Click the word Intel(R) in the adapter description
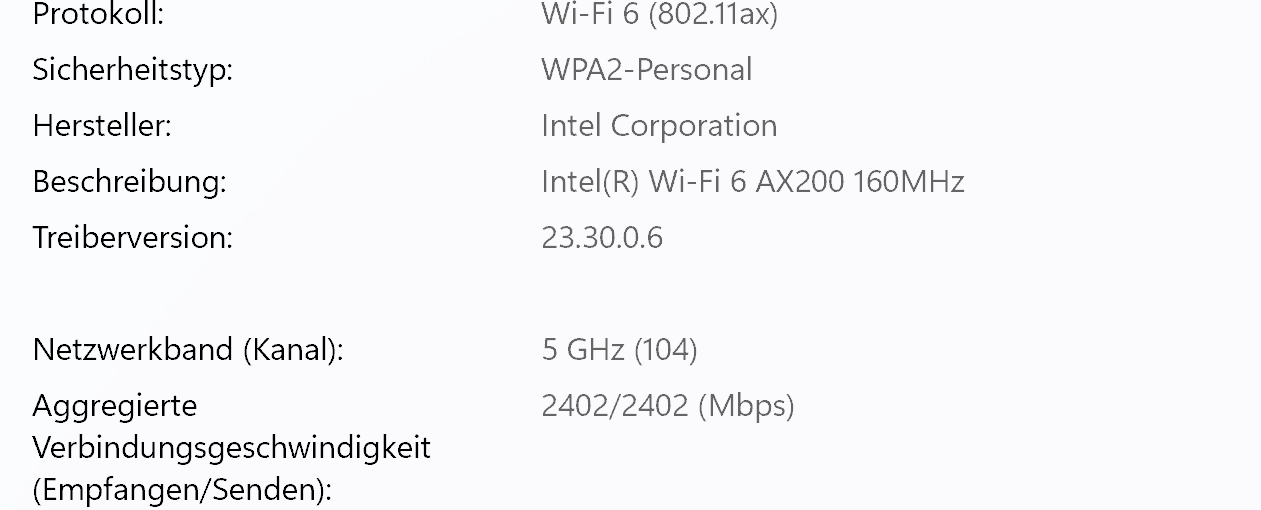1261x510 pixels. click(x=590, y=182)
